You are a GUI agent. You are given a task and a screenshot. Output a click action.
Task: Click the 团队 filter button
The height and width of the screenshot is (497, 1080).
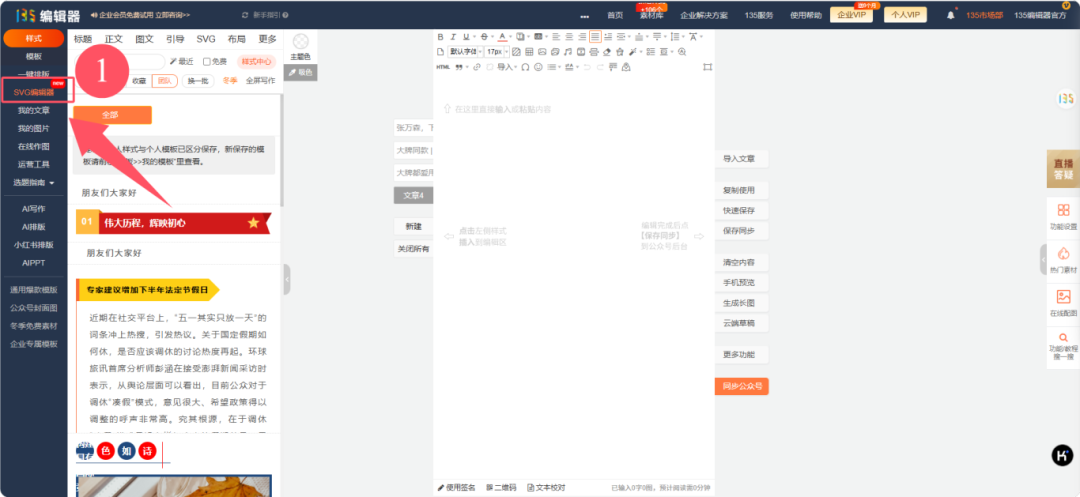(165, 81)
